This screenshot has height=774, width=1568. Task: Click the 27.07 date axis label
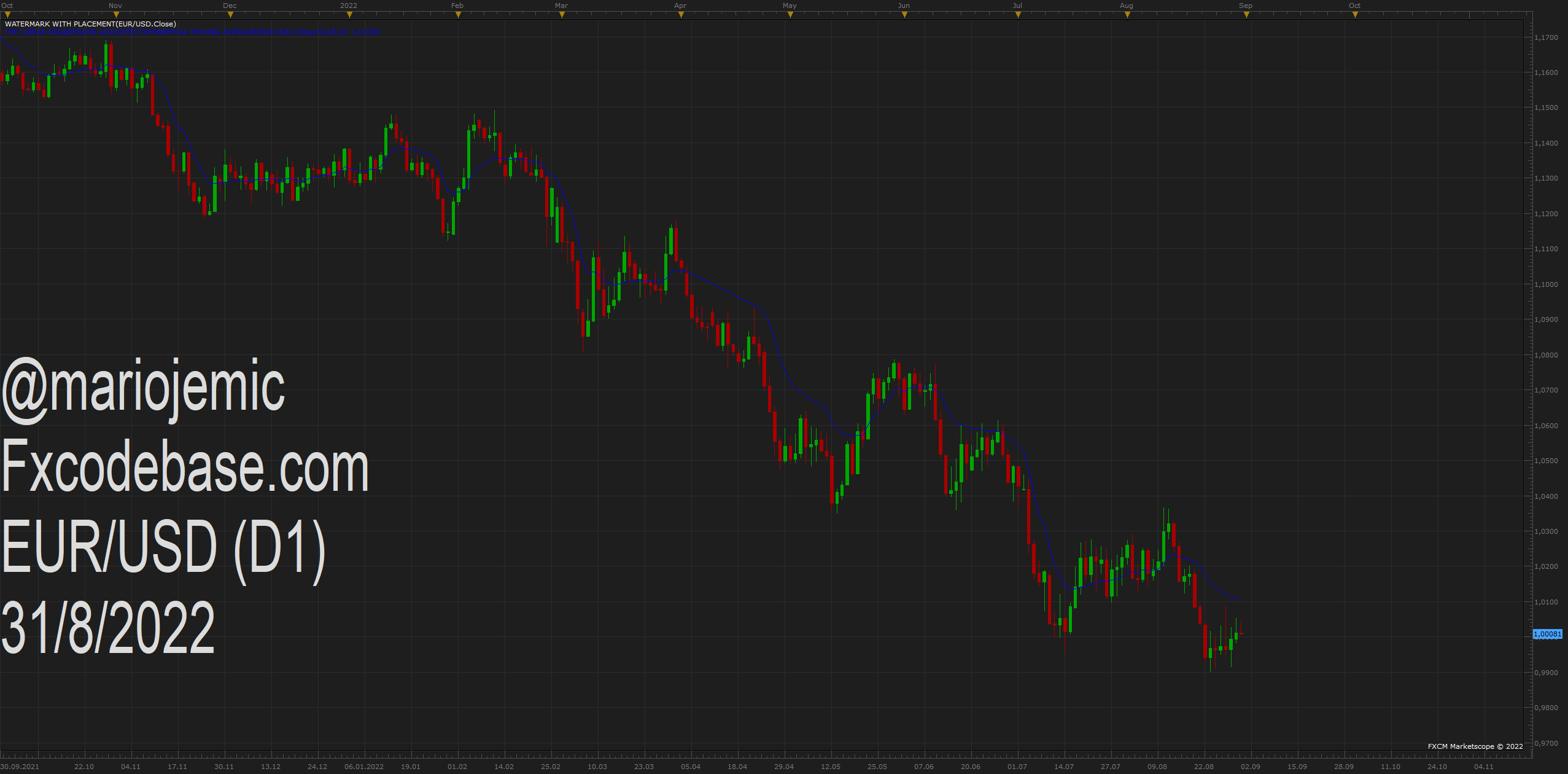1111,767
